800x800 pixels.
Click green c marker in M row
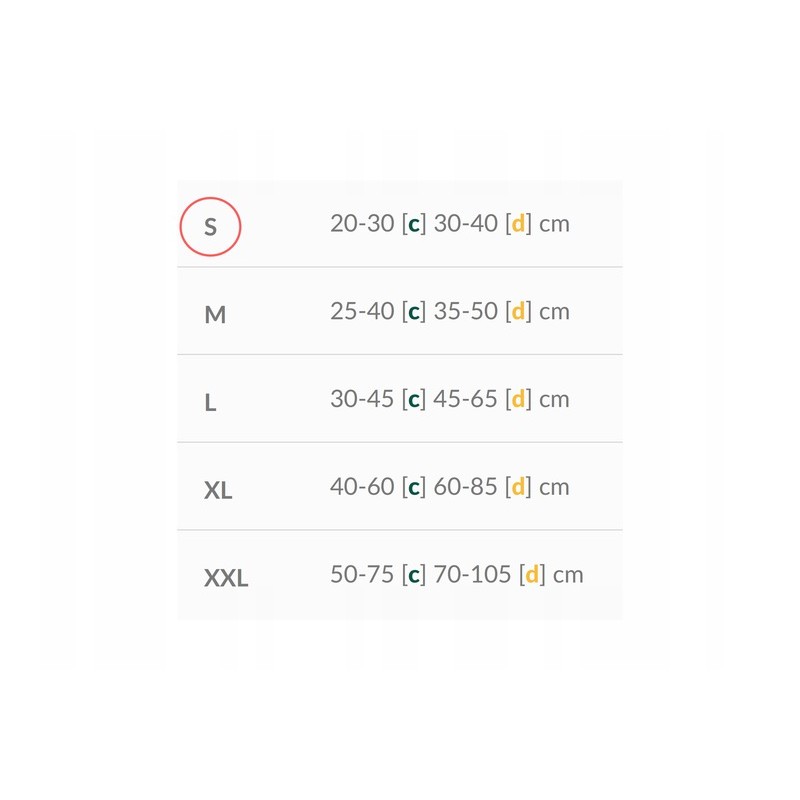(x=413, y=312)
